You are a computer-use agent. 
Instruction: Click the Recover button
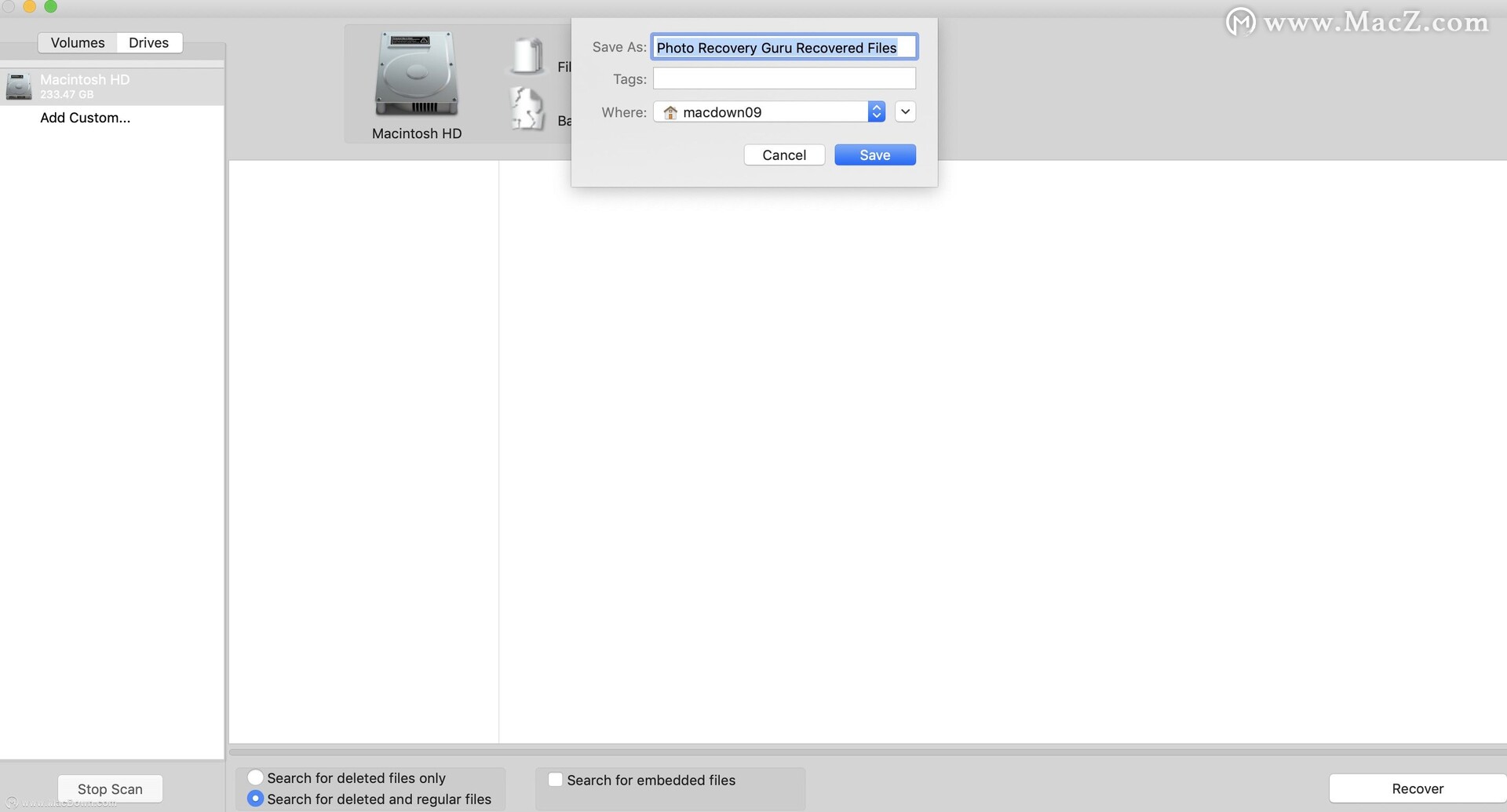coord(1418,788)
